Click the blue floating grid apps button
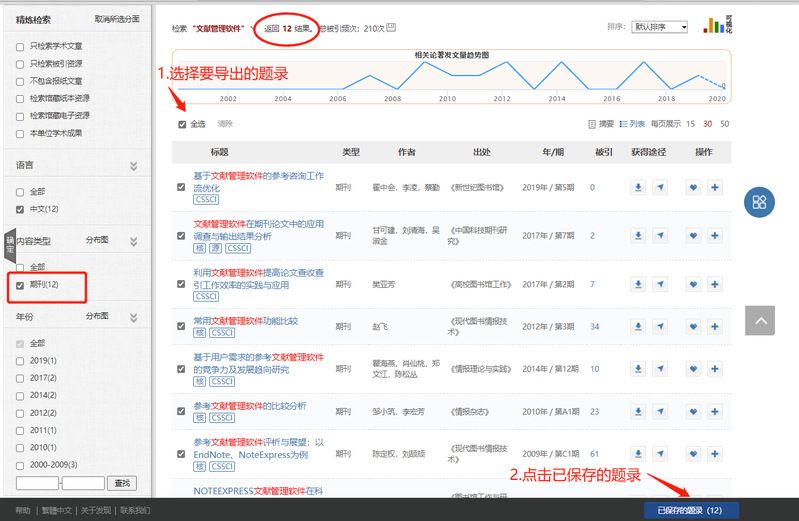The height and width of the screenshot is (521, 799). 760,202
